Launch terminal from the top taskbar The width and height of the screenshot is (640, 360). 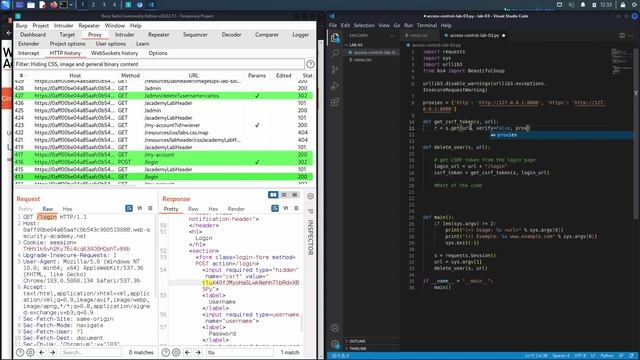pos(64,5)
